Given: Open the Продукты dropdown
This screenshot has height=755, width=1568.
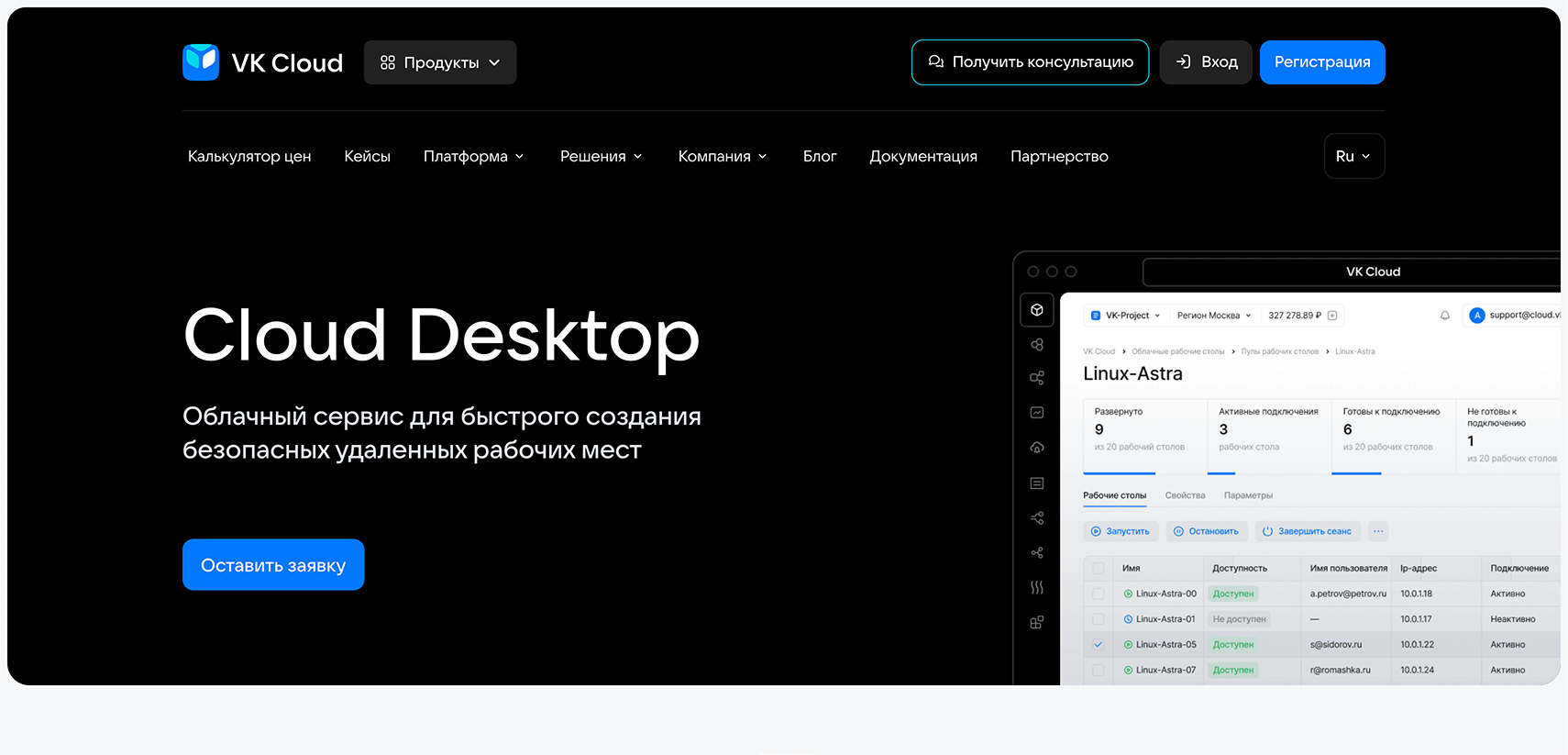Looking at the screenshot, I should pos(440,62).
